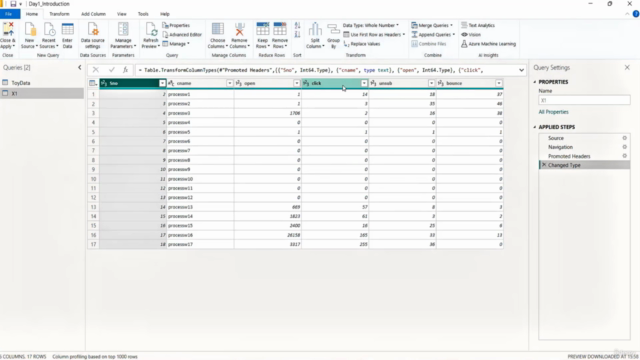This screenshot has width=640, height=360.
Task: Close Query Settings pane
Action: click(x=627, y=67)
